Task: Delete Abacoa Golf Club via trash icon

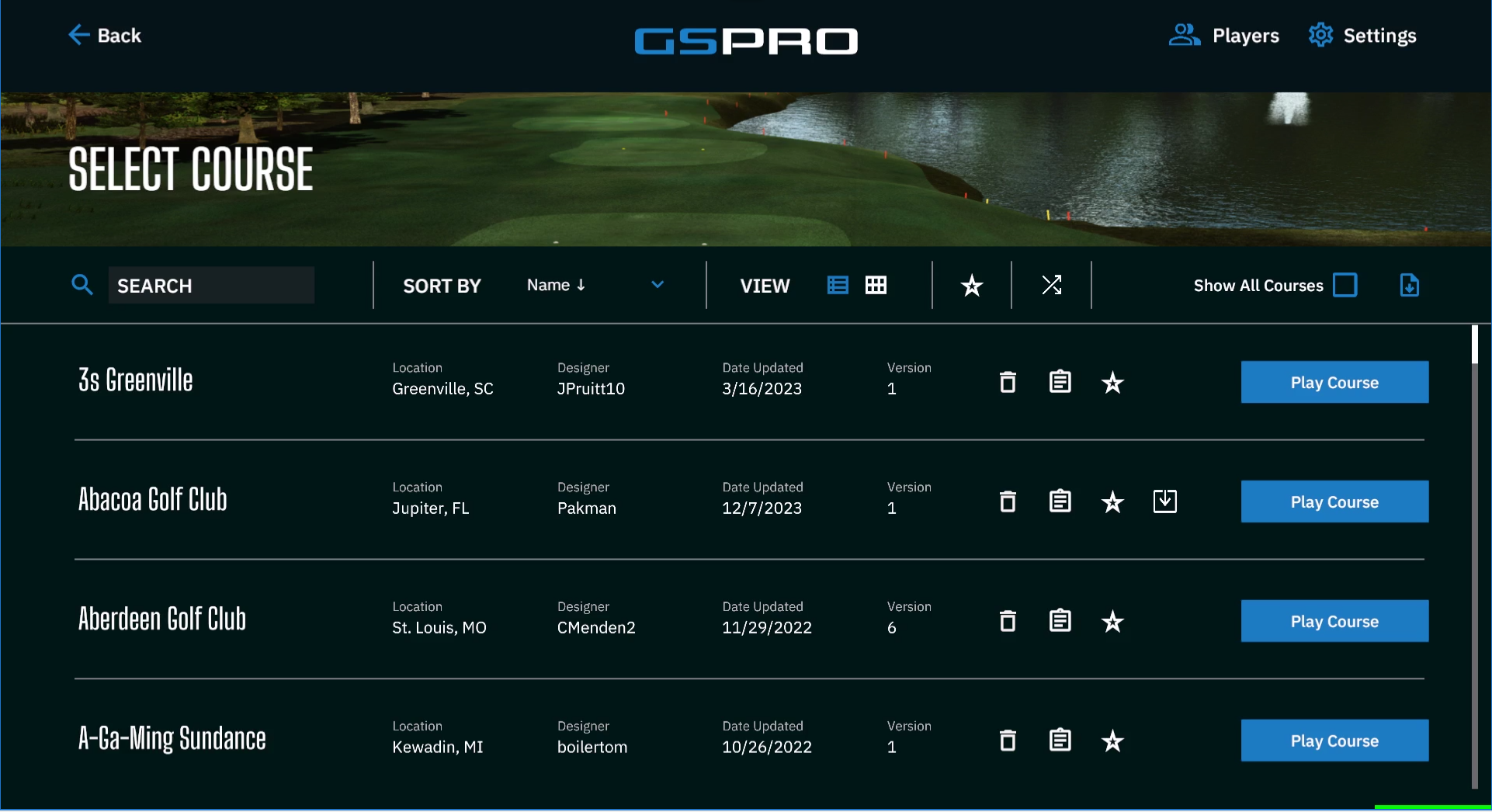Action: 1008,501
